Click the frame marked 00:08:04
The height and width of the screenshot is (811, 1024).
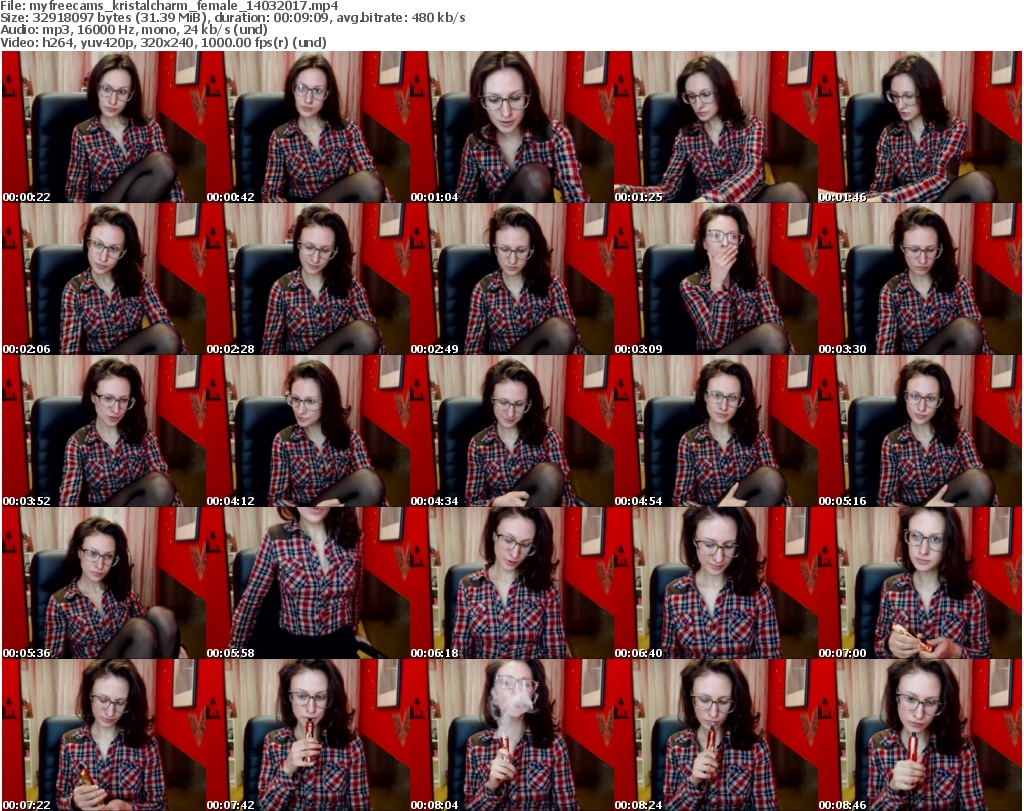(x=511, y=735)
